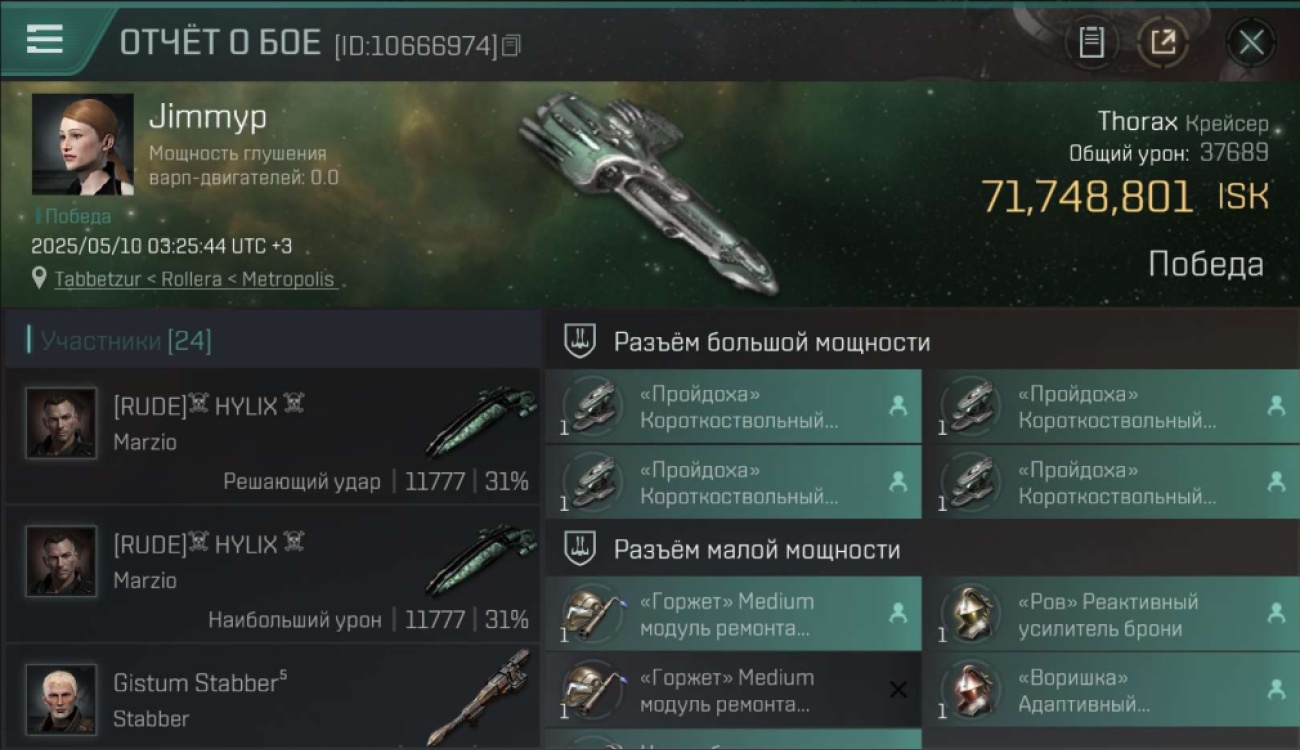The height and width of the screenshot is (750, 1300).
Task: Select «Ров» Реактивный усилитель брони module
Action: pyautogui.click(x=1120, y=614)
